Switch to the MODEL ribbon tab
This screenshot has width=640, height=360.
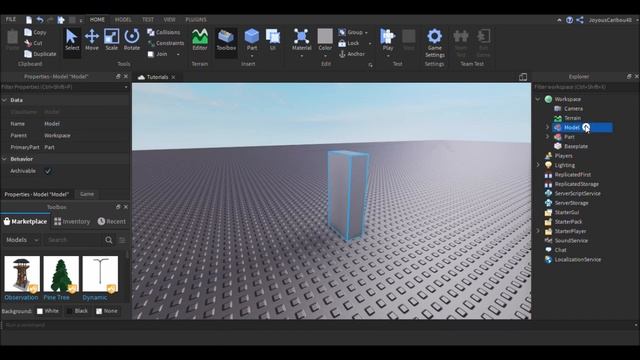point(123,20)
